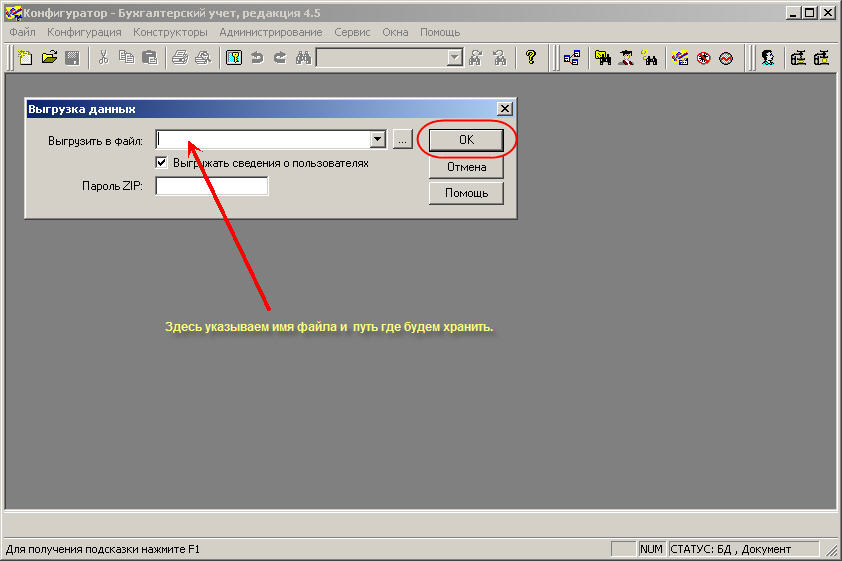842x561 pixels.
Task: Click the Print preview icon
Action: pyautogui.click(x=203, y=57)
